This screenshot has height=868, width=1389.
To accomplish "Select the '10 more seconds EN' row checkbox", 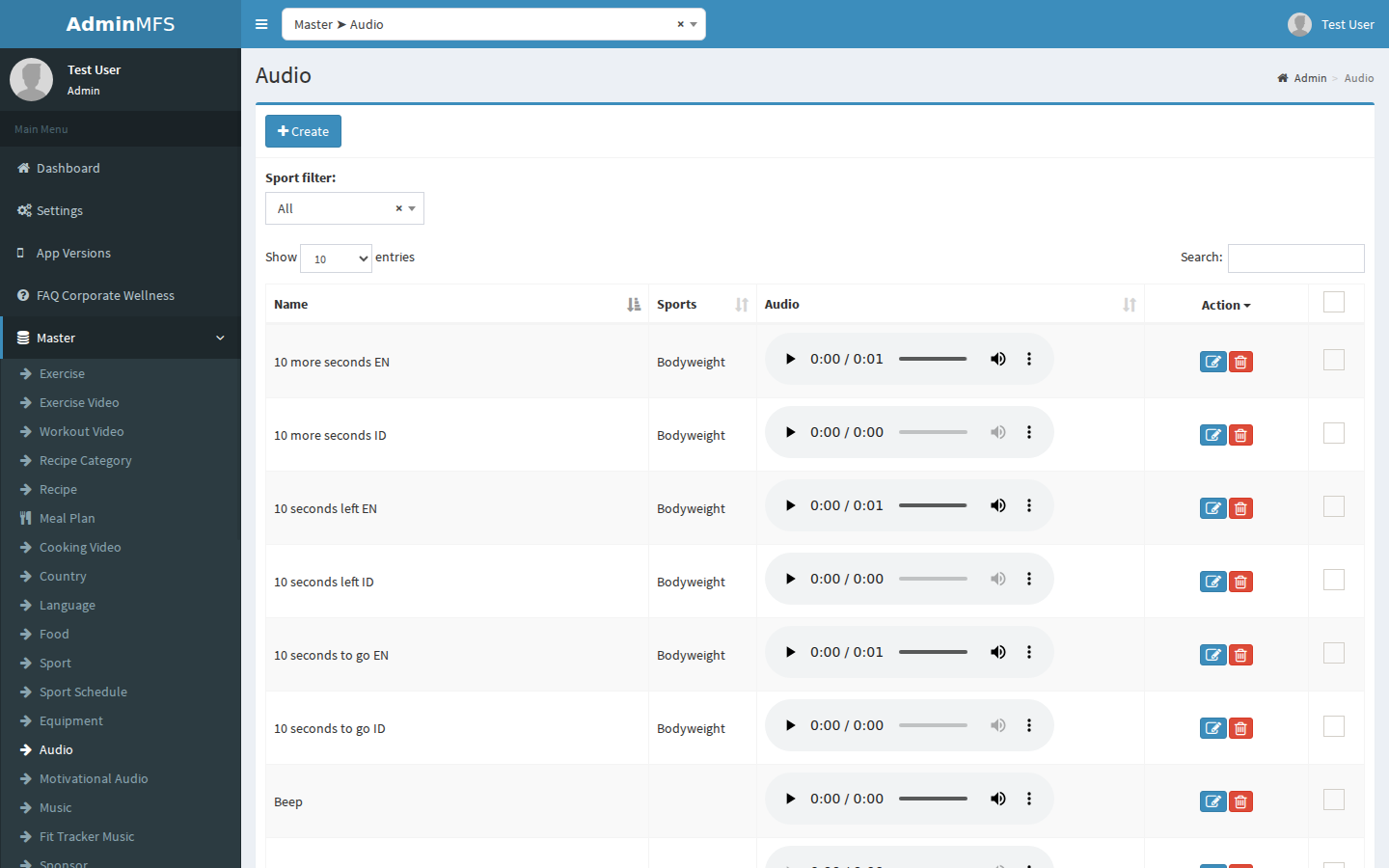I will pyautogui.click(x=1334, y=360).
